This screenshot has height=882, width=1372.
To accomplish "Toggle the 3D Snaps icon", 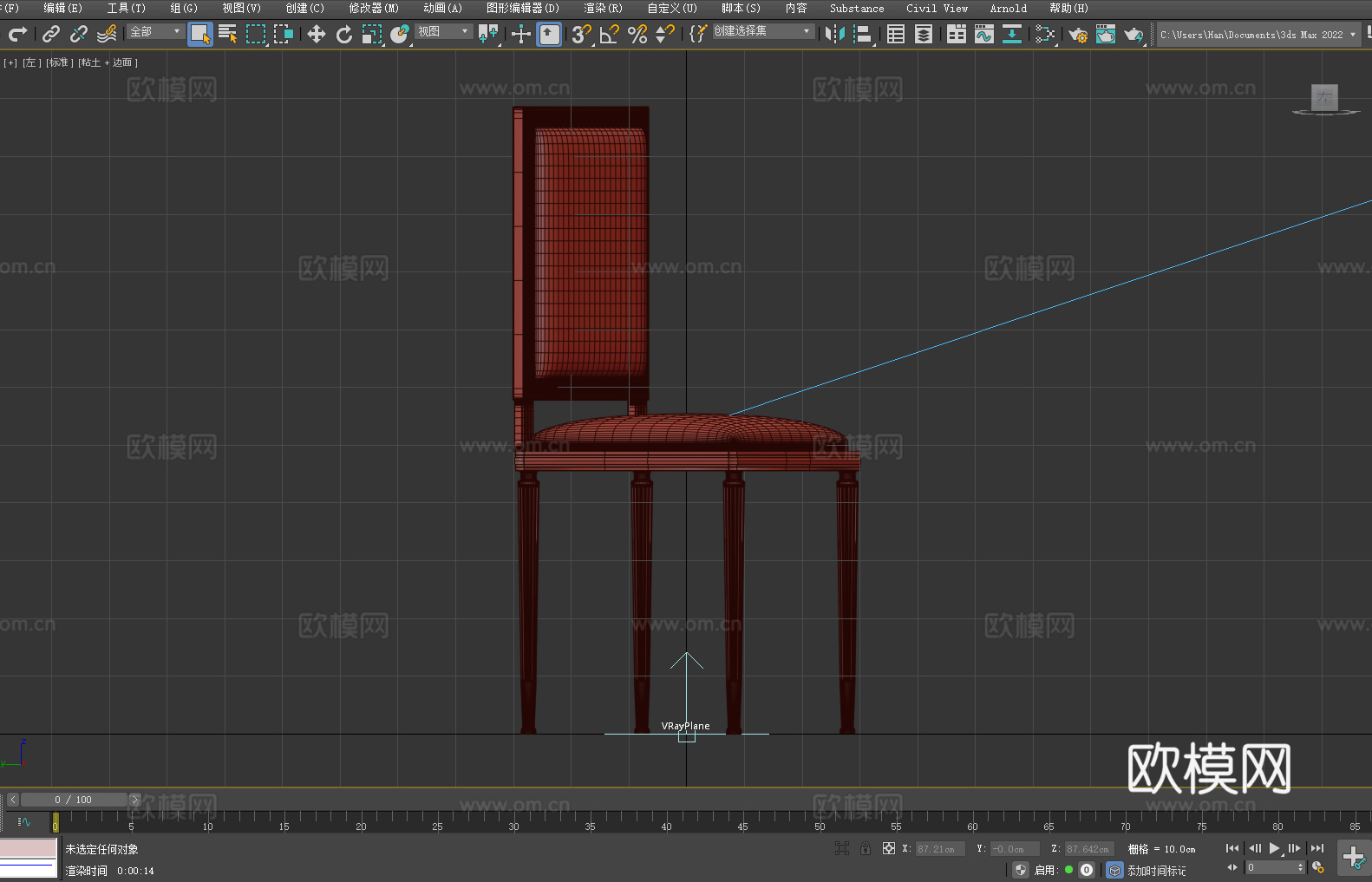I will [582, 34].
